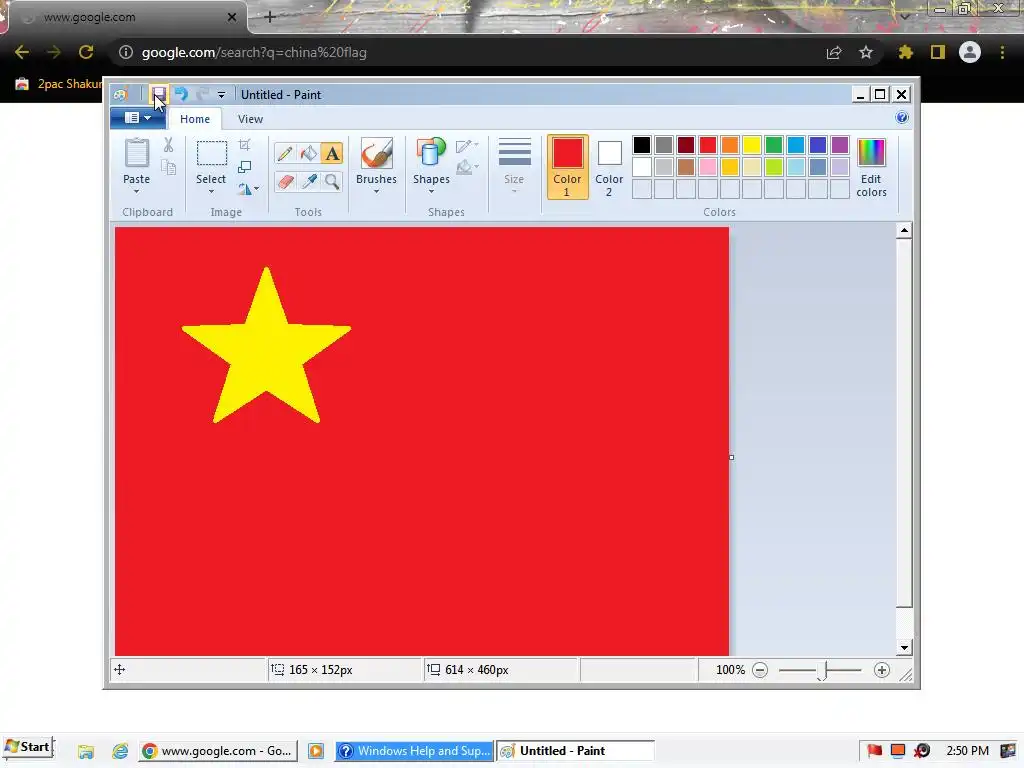
Task: Switch to Windows Help and Support taskbar item
Action: pyautogui.click(x=414, y=751)
